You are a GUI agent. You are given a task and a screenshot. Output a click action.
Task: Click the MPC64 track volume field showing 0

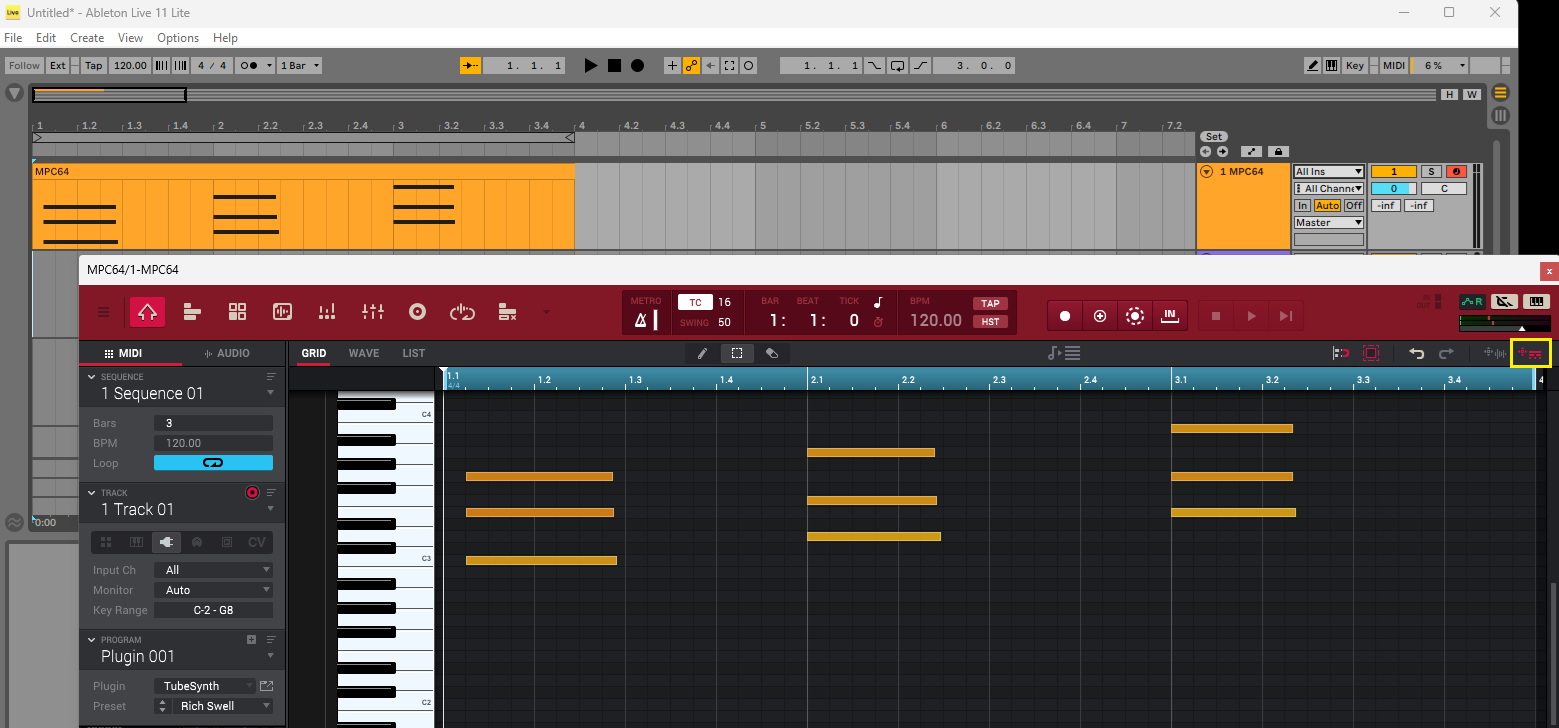pyautogui.click(x=1394, y=188)
